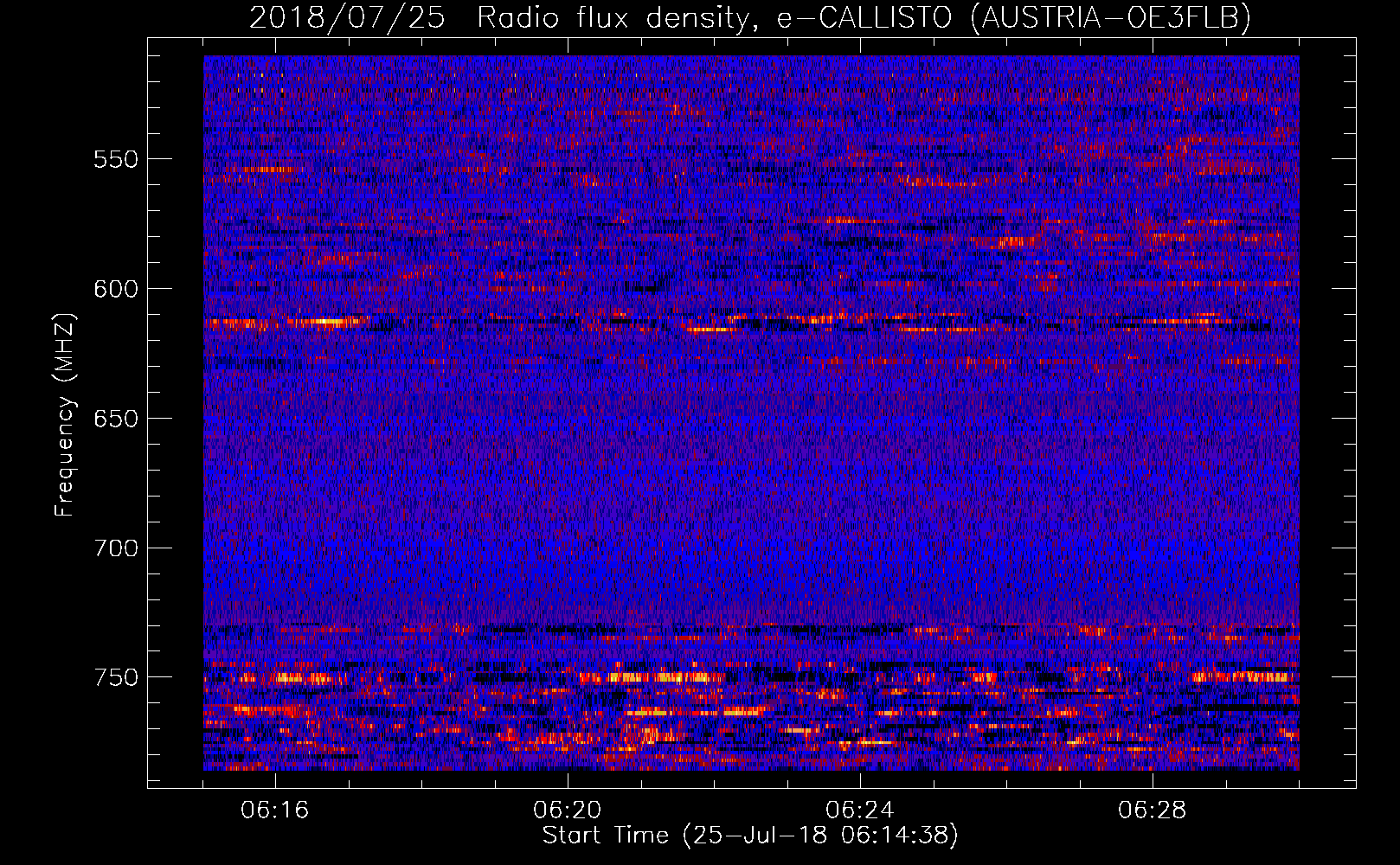Click the Frequency (MHZ) axis label
This screenshot has height=865, width=1400.
pyautogui.click(x=65, y=414)
